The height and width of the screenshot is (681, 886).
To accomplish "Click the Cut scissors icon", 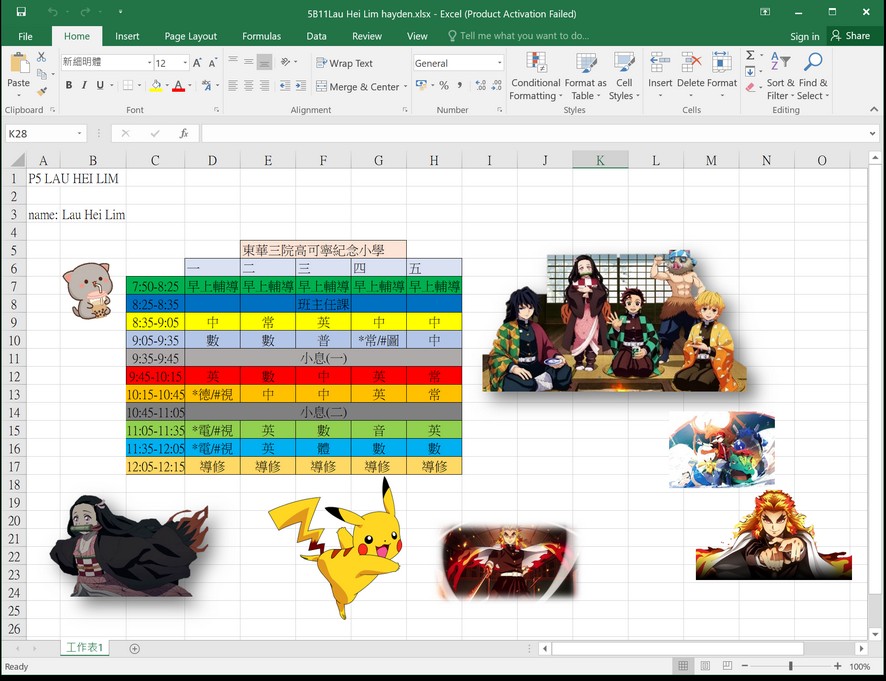I will click(41, 57).
